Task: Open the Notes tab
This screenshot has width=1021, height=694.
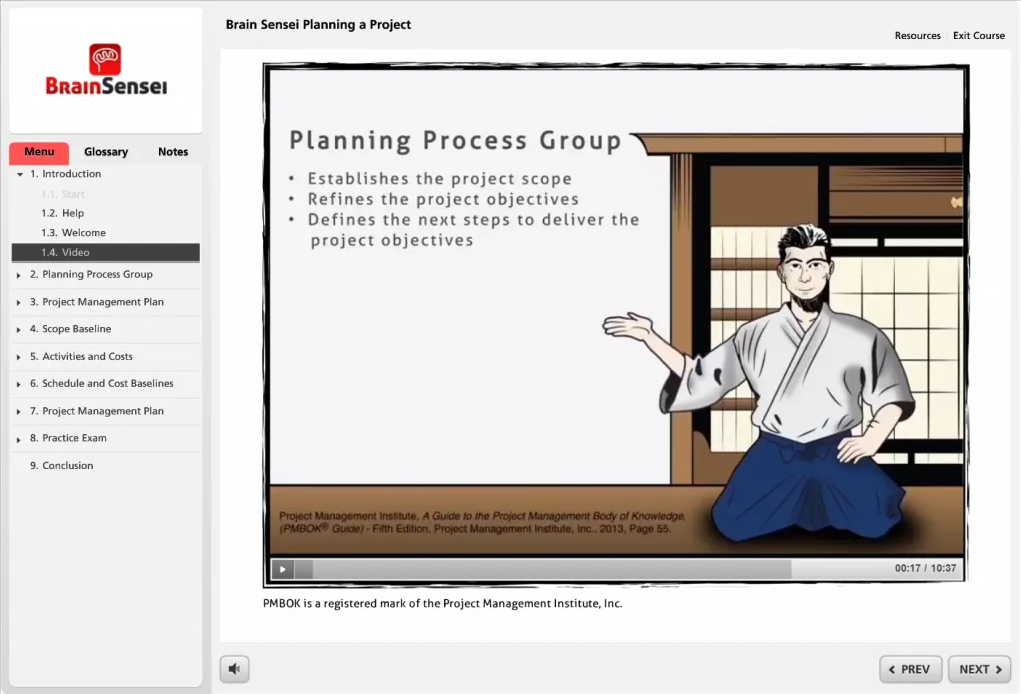Action: [173, 152]
